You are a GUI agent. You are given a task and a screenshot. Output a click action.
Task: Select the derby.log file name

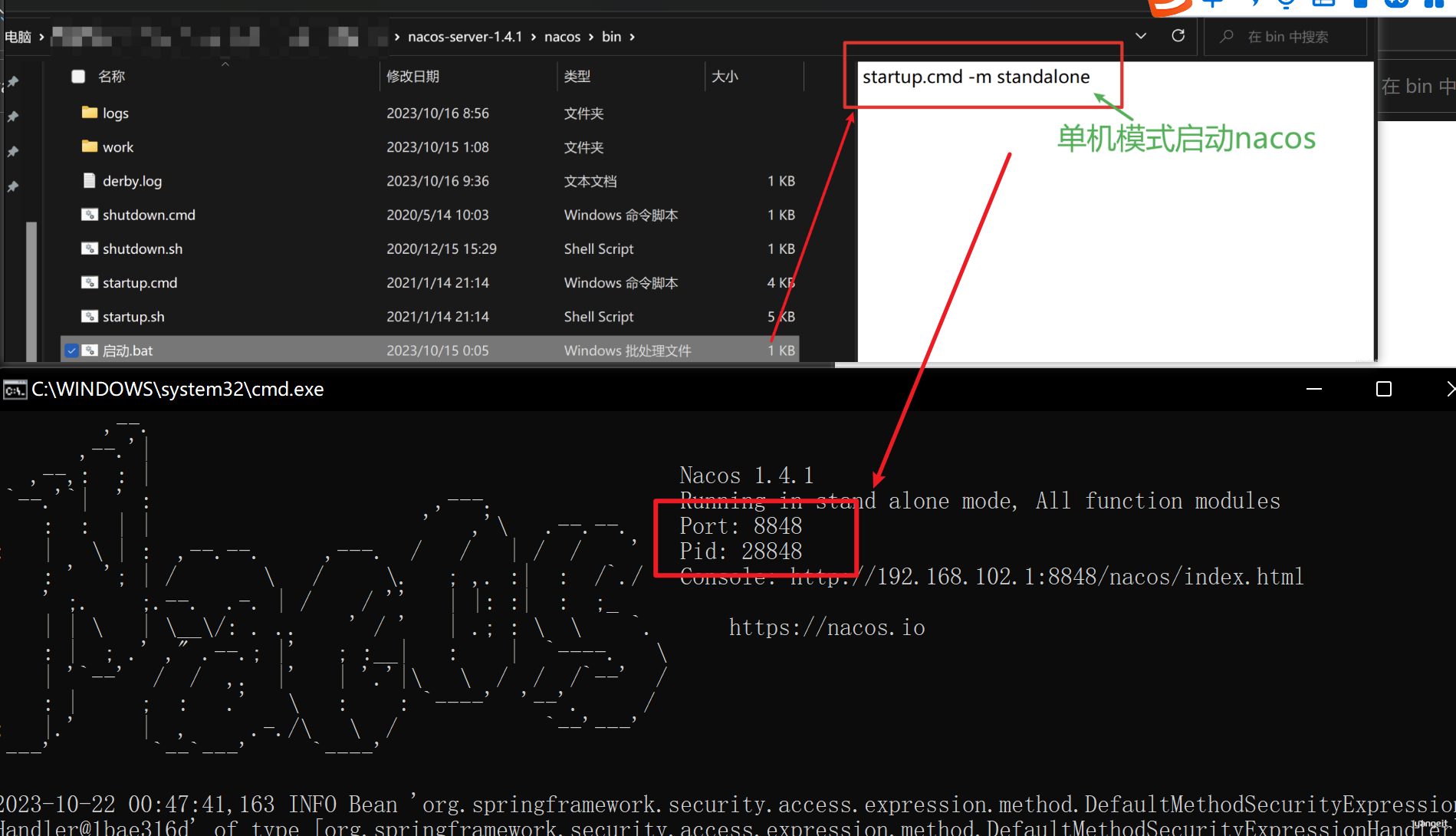click(132, 181)
